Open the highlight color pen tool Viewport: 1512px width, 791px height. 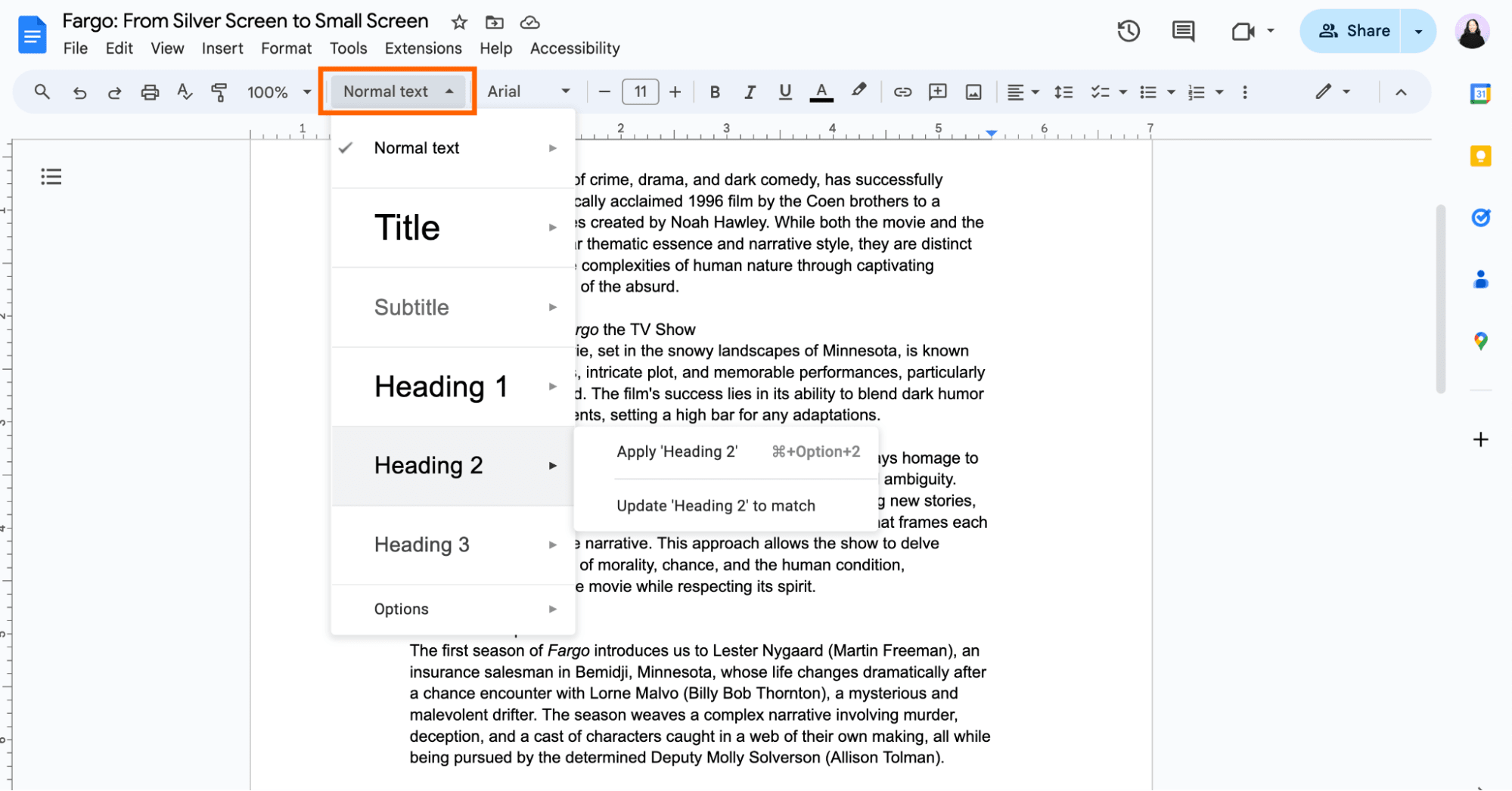click(858, 92)
